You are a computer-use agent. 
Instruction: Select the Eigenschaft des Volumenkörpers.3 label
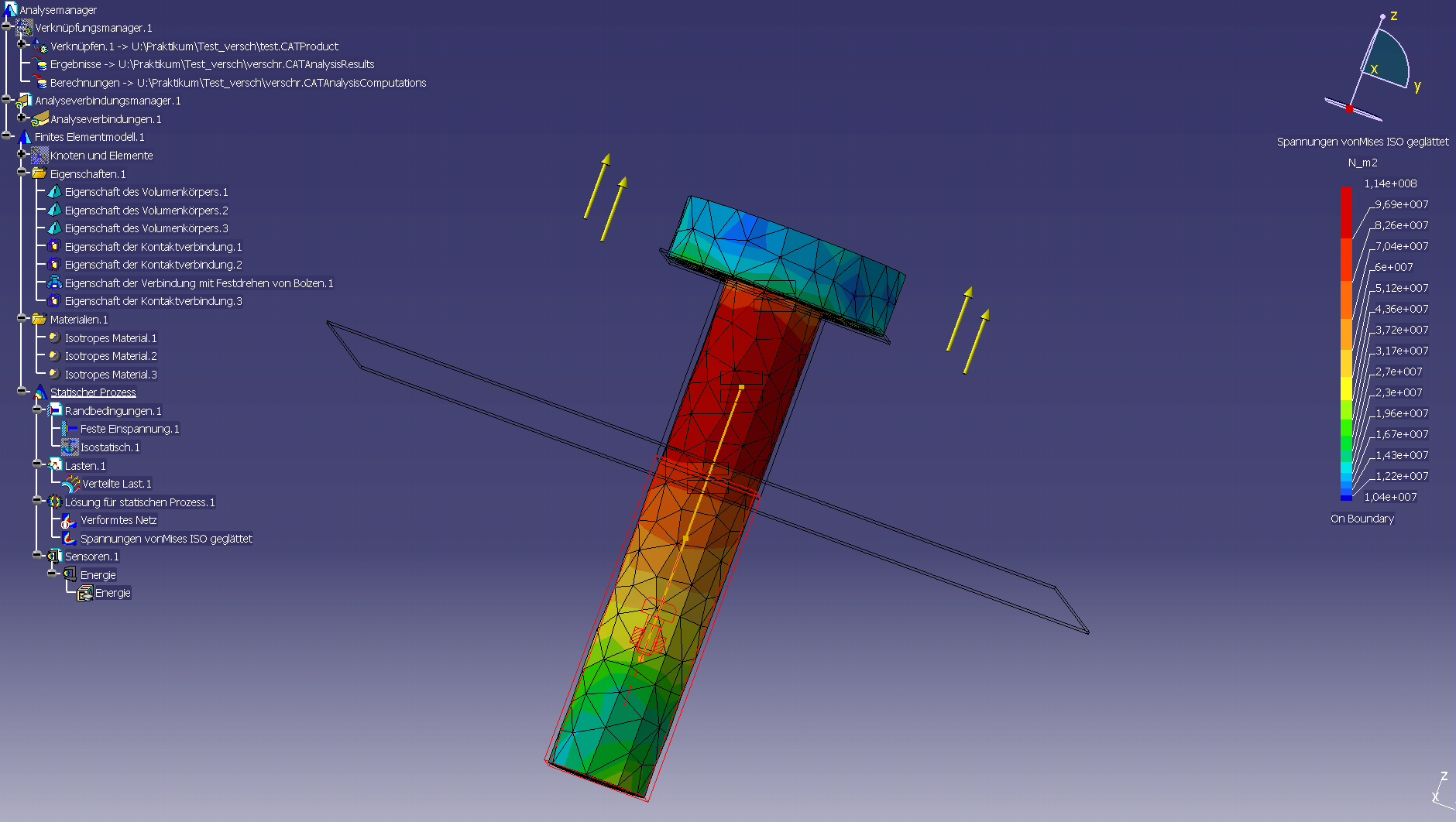pyautogui.click(x=146, y=228)
